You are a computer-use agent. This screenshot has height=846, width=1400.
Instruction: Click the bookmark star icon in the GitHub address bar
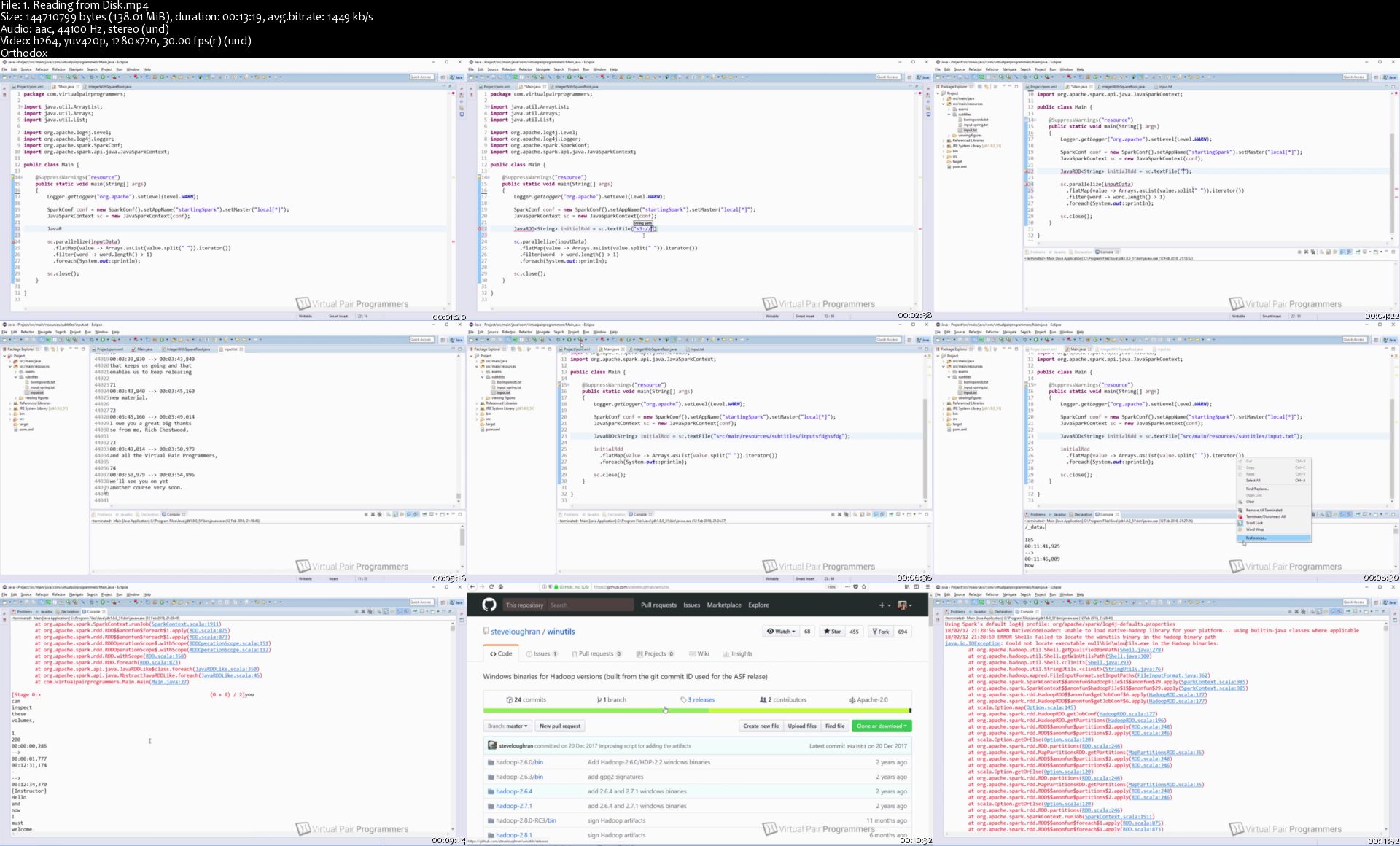click(x=864, y=586)
